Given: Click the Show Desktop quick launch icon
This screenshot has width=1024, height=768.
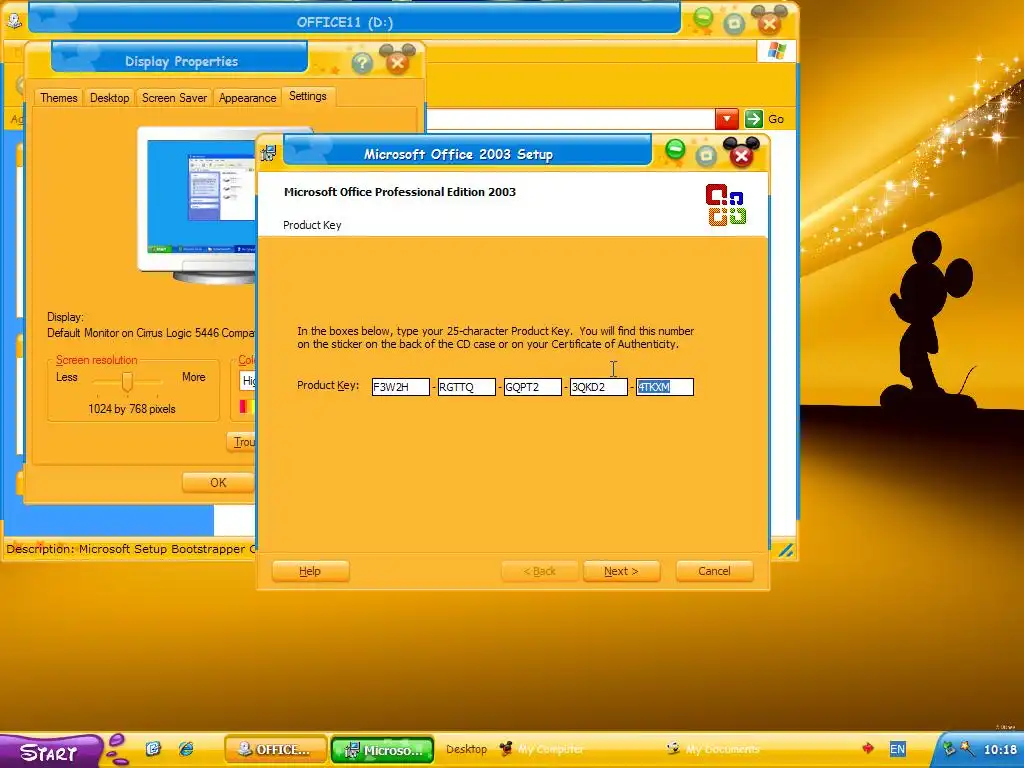Looking at the screenshot, I should (153, 748).
